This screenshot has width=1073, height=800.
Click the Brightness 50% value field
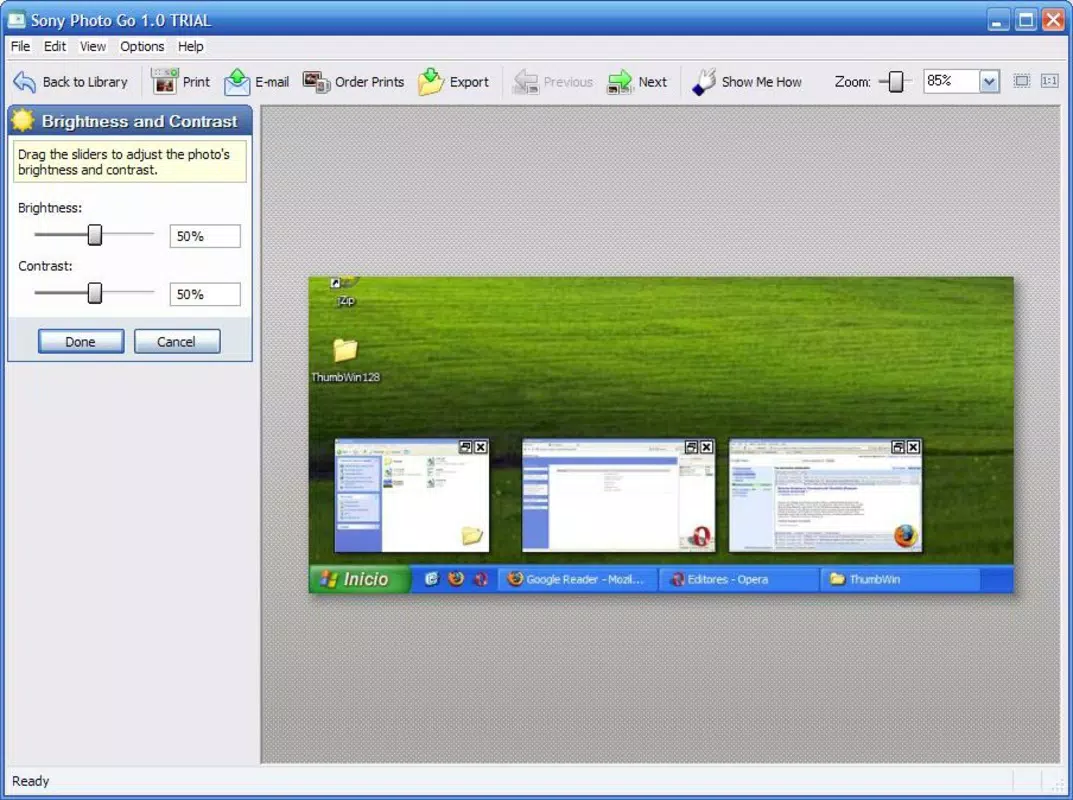pos(205,236)
